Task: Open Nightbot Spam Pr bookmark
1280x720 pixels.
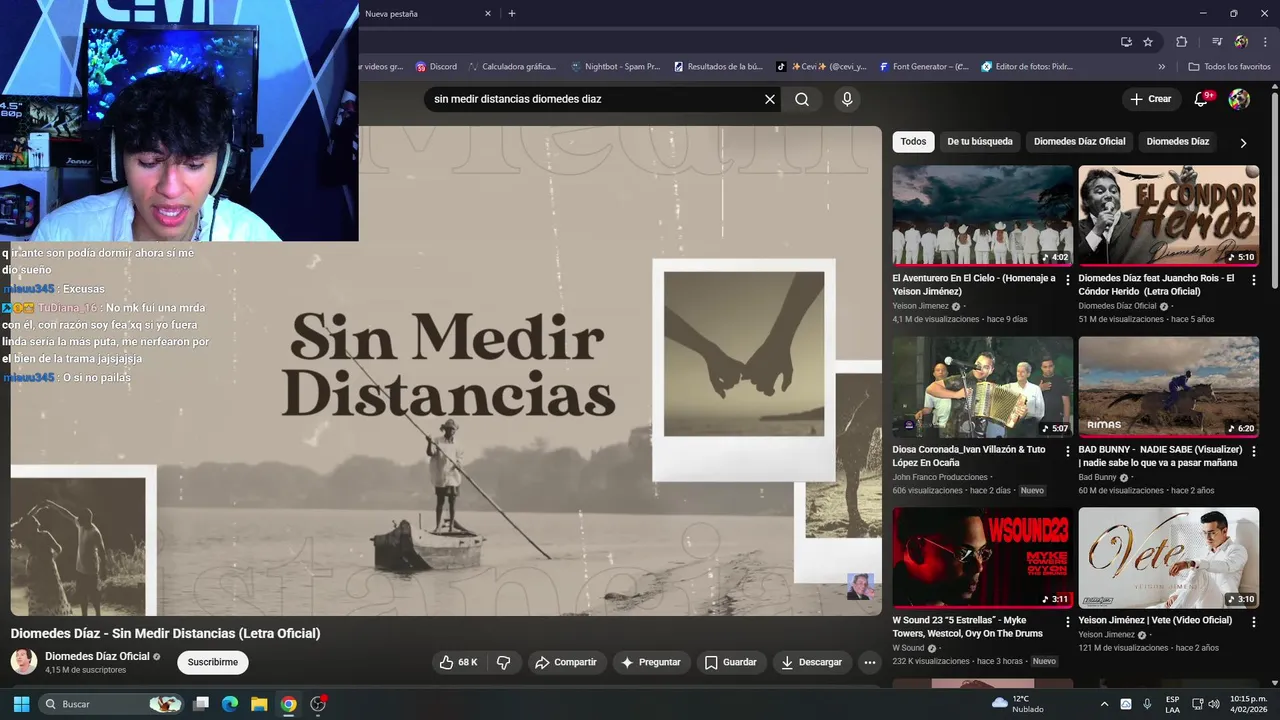Action: (615, 67)
